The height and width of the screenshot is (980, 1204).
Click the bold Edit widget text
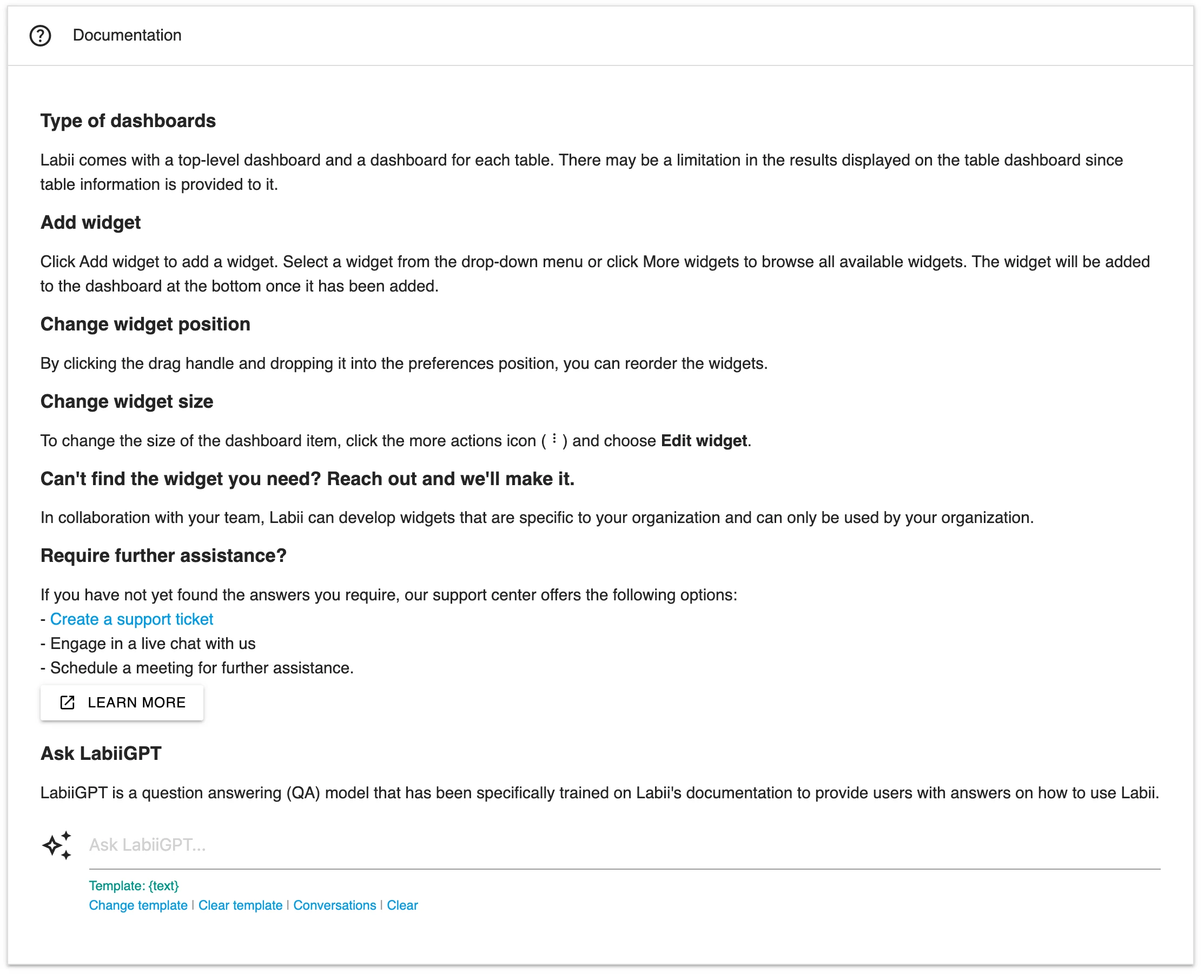[x=703, y=441]
